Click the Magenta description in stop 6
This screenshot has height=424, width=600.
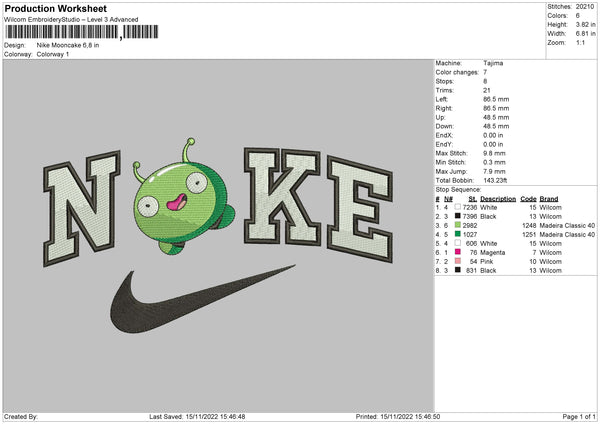tap(492, 253)
